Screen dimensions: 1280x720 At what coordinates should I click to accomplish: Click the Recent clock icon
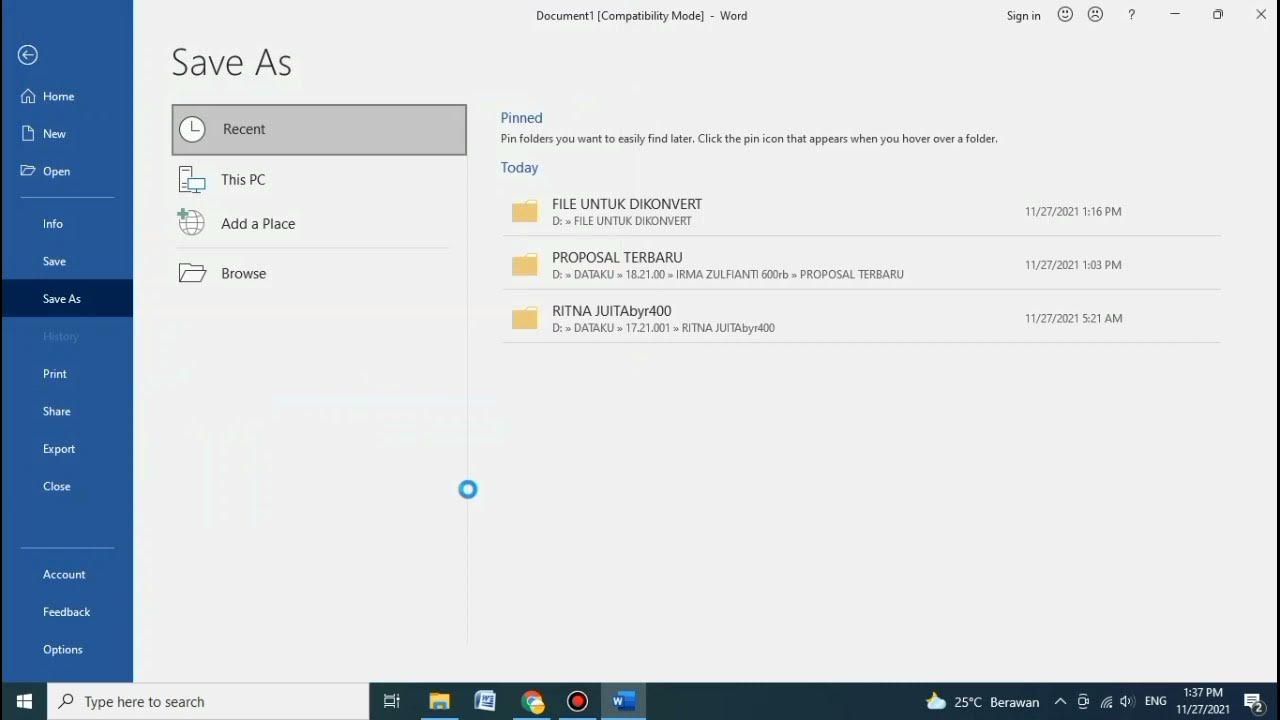(192, 129)
